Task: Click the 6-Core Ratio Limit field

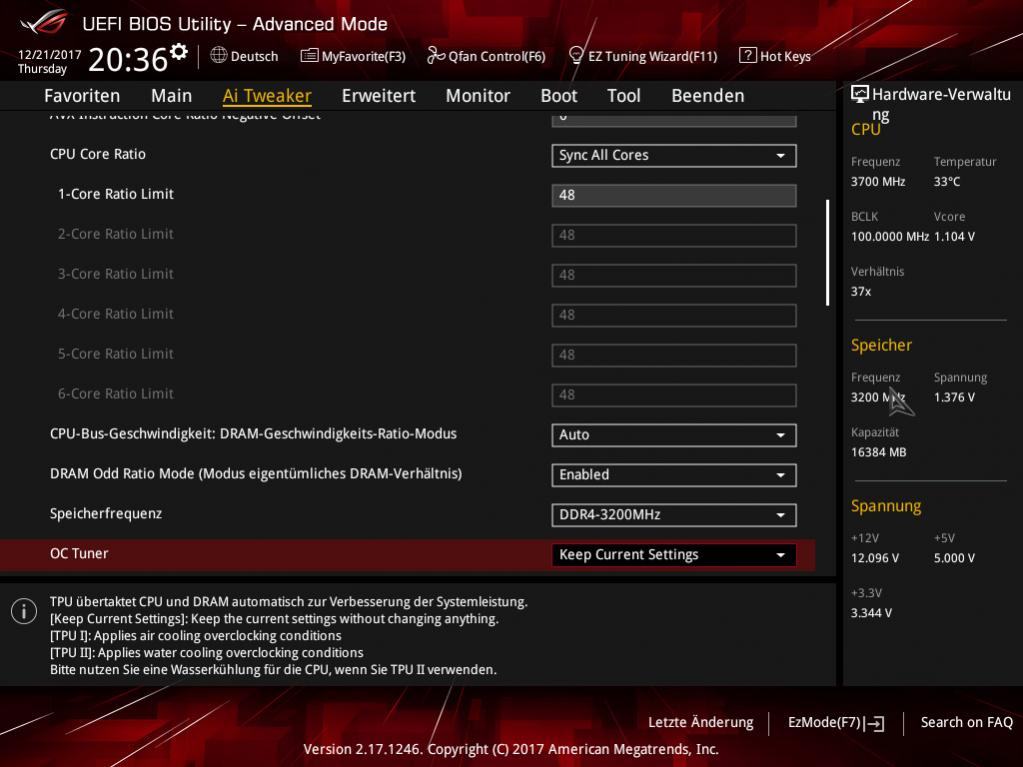Action: coord(674,395)
